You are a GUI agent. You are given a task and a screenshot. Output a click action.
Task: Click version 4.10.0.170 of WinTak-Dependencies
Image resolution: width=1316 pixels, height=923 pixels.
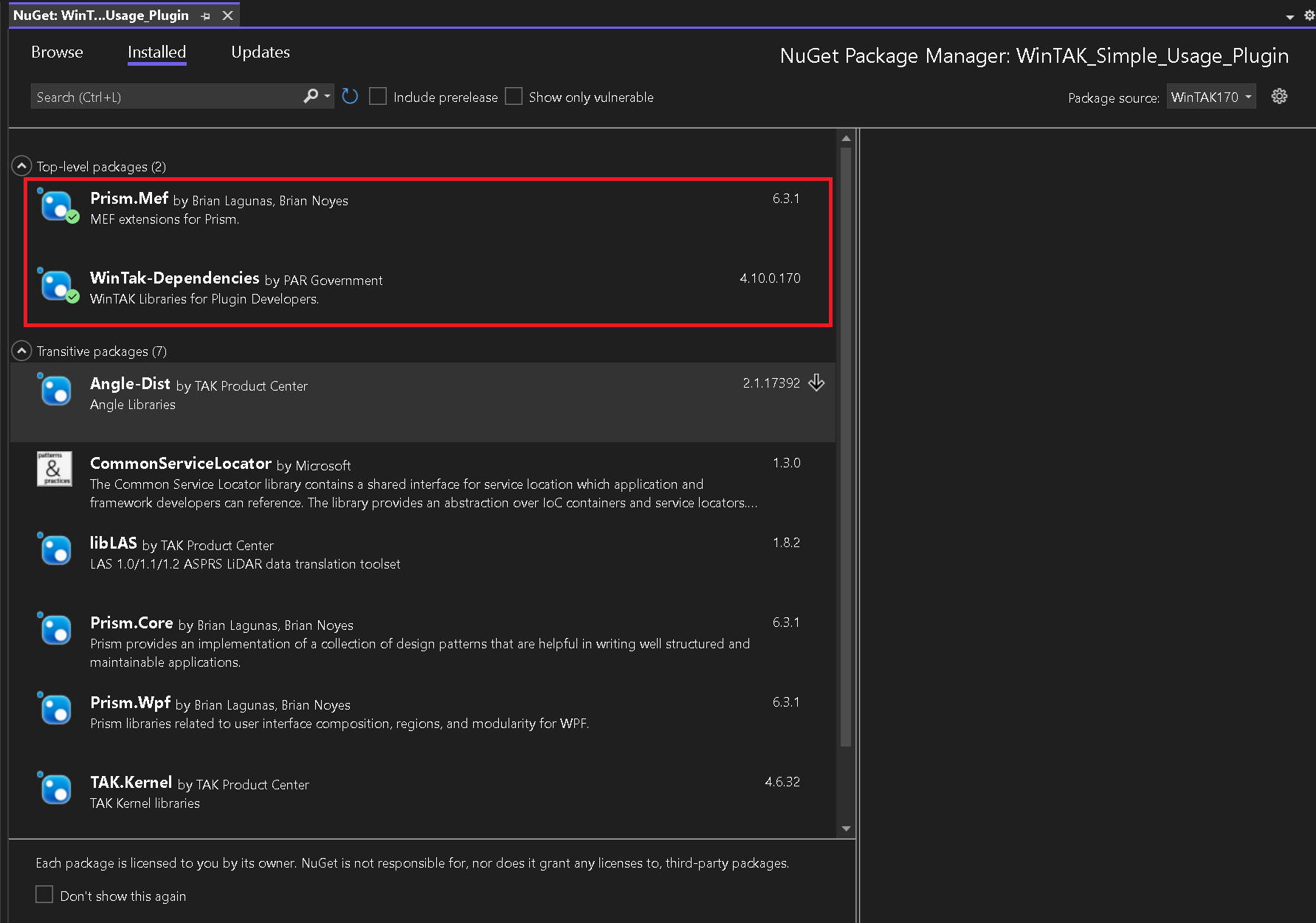(x=770, y=278)
